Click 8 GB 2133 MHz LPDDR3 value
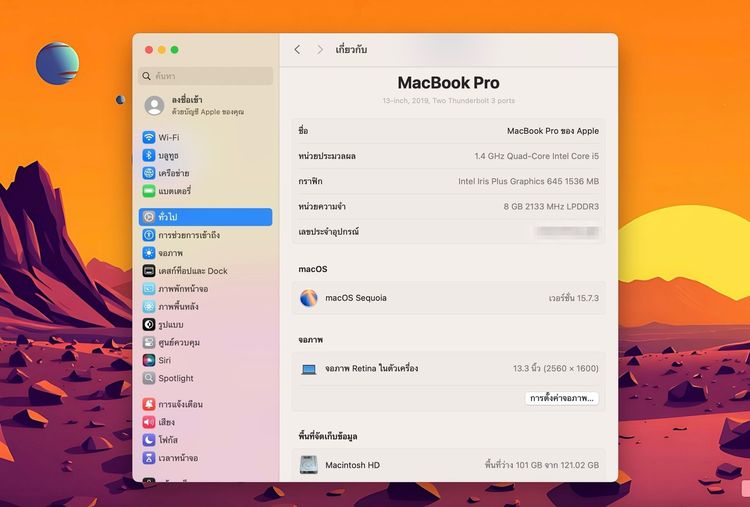This screenshot has width=750, height=507. point(551,207)
